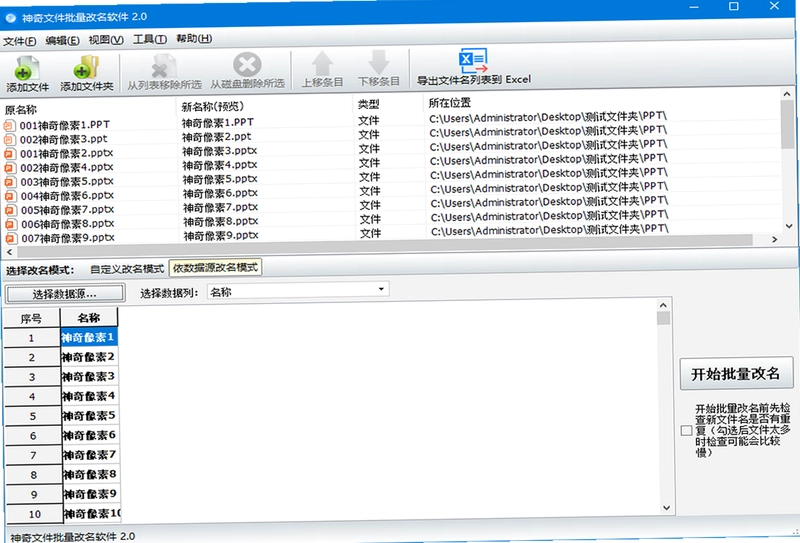The image size is (800, 543).
Task: Click icon of 001神奇像素2.pptx file
Action: 10,154
